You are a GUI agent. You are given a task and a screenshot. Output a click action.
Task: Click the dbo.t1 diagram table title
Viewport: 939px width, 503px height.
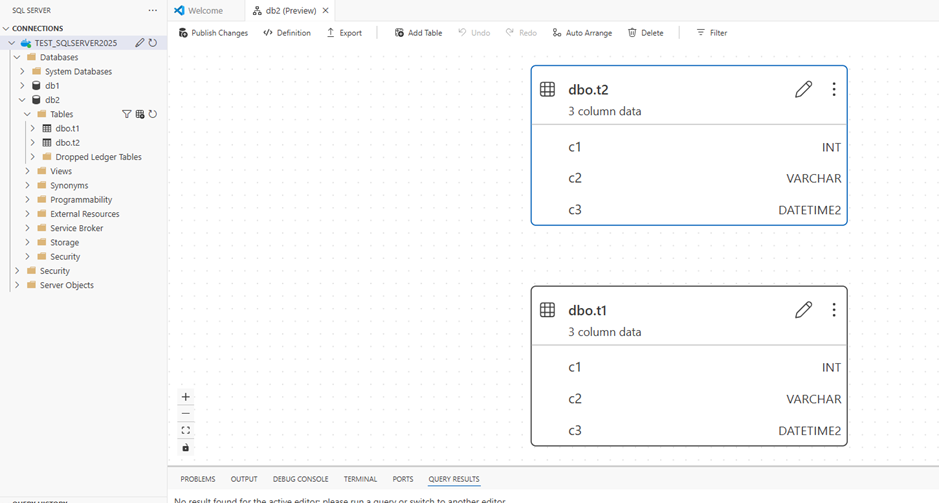587,310
